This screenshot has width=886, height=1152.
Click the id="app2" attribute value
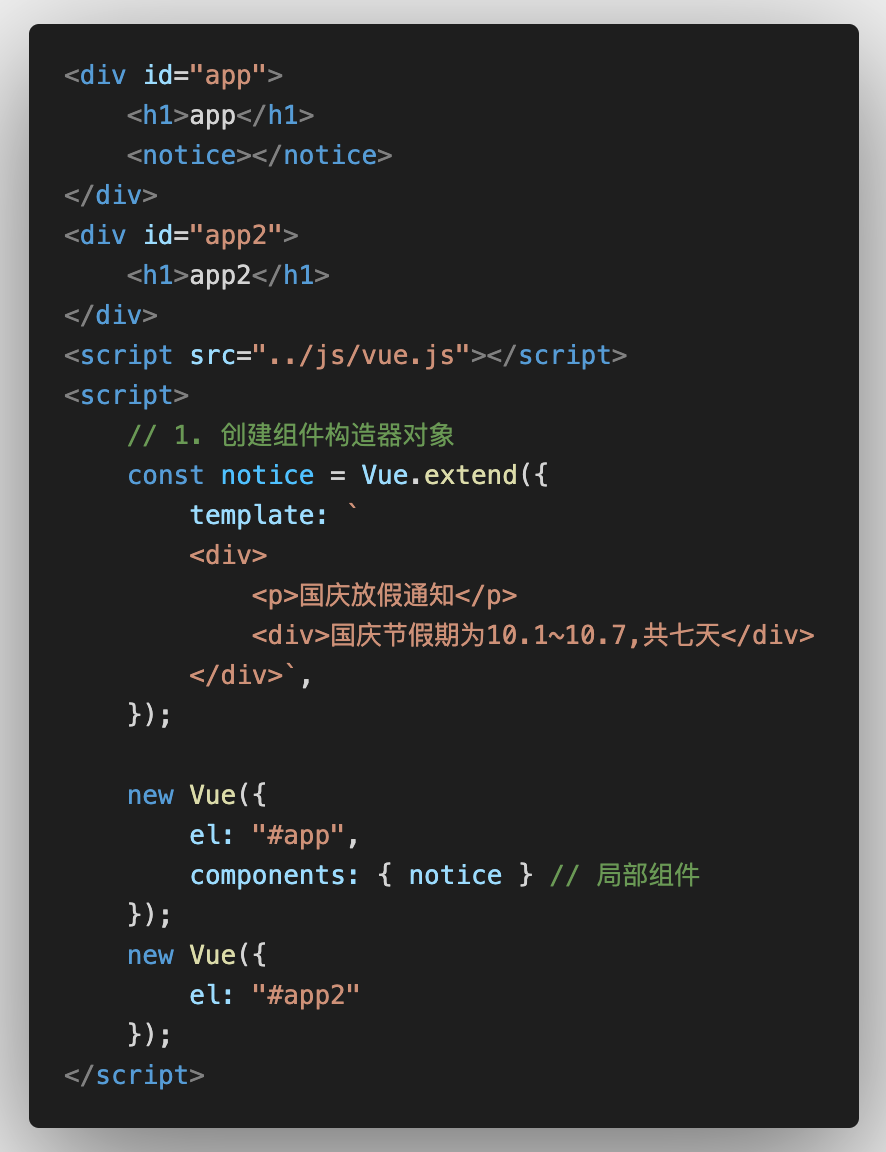pyautogui.click(x=236, y=236)
